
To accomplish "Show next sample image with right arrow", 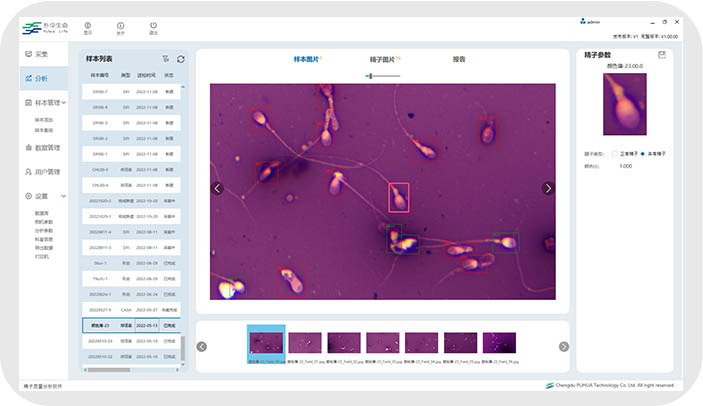I will point(547,188).
